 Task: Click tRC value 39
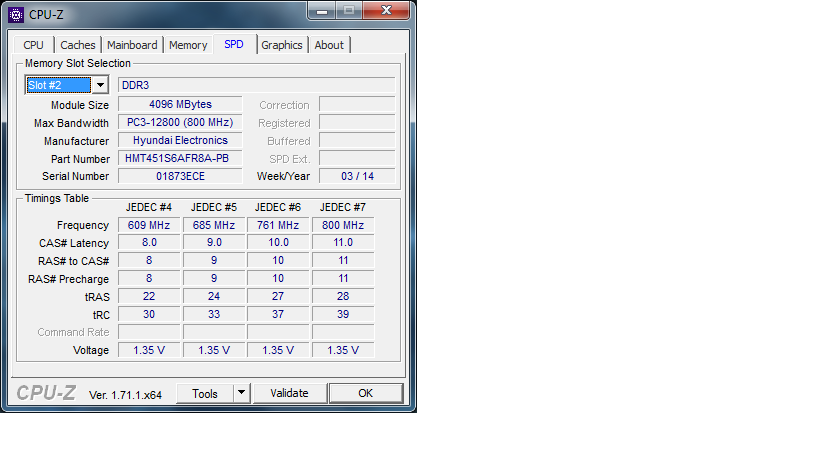coord(343,314)
